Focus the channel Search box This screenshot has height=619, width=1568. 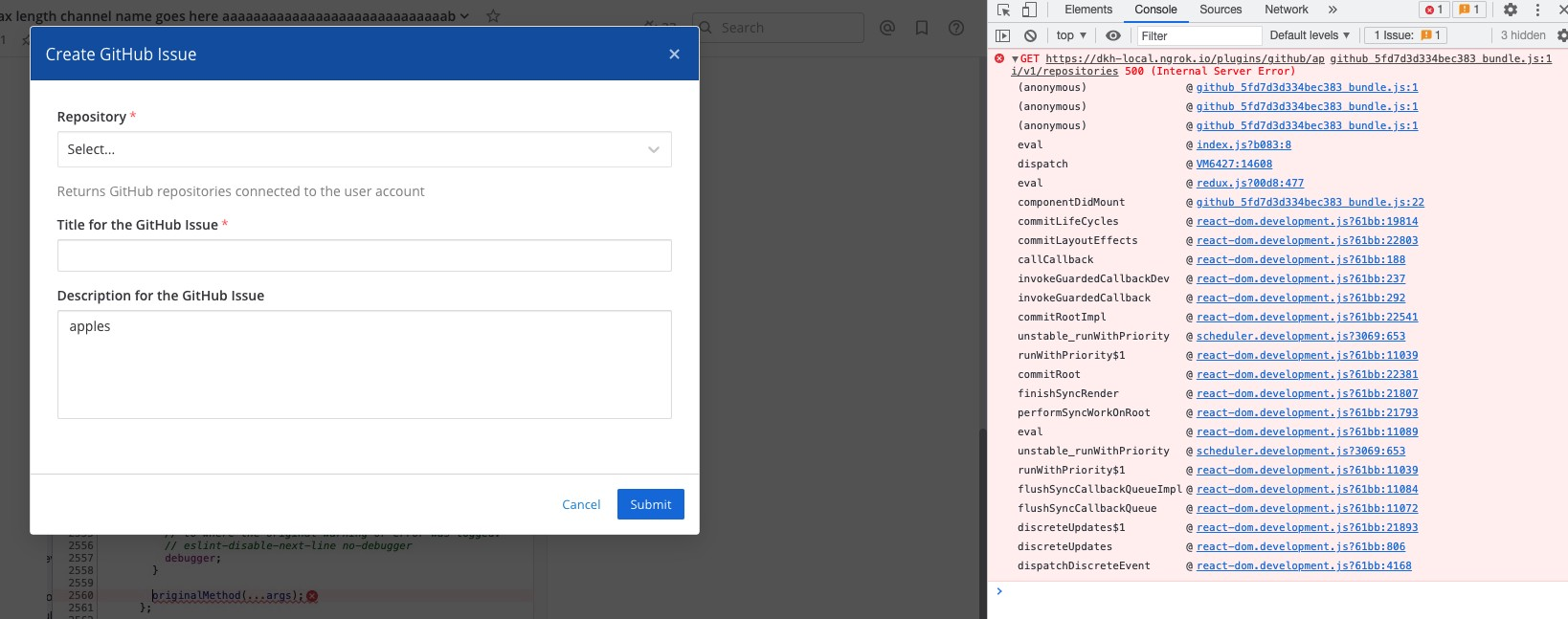click(x=778, y=28)
